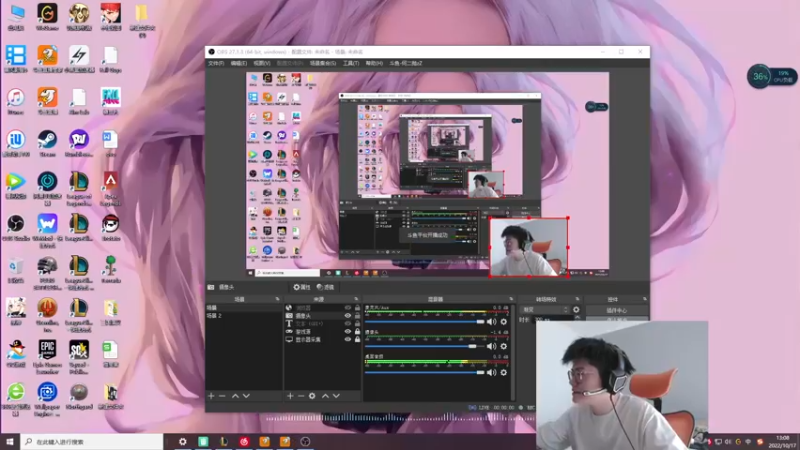Adjust the second mixer channel volume slider
This screenshot has width=800, height=450.
click(x=424, y=346)
